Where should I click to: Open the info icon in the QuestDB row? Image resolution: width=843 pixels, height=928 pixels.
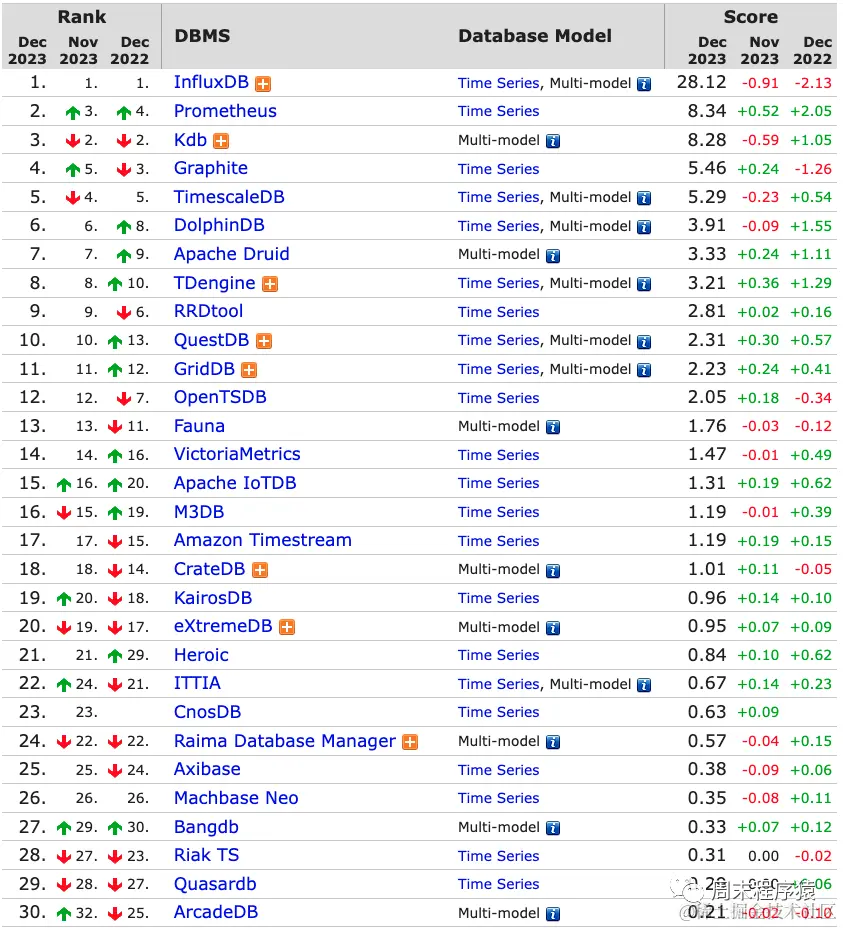644,341
